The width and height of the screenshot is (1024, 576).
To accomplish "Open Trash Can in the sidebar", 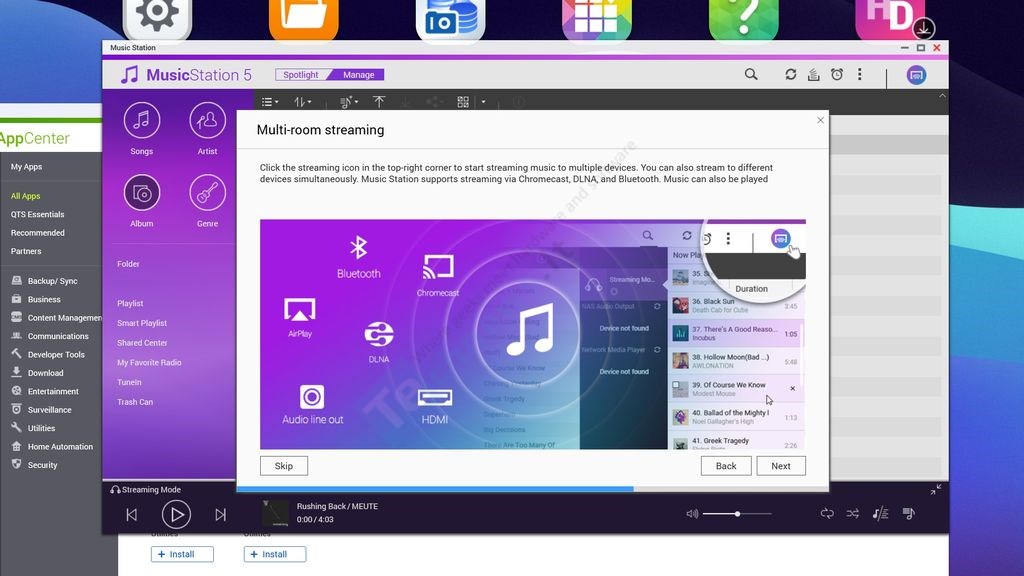I will (x=135, y=402).
